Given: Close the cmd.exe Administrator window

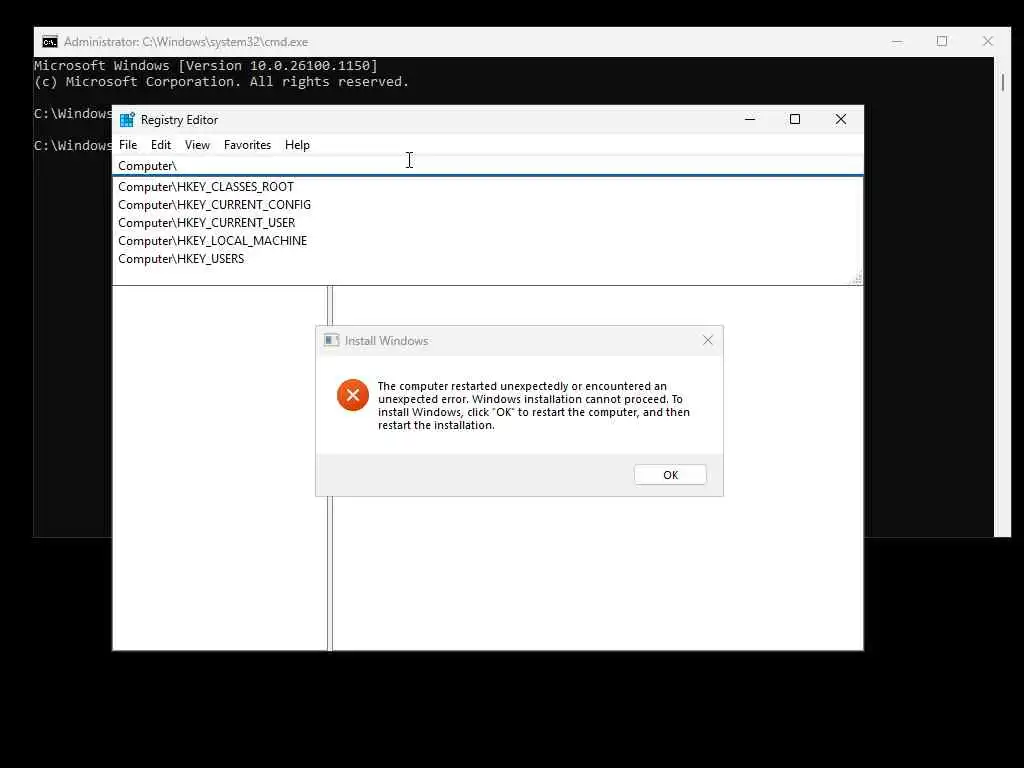Looking at the screenshot, I should pos(987,41).
